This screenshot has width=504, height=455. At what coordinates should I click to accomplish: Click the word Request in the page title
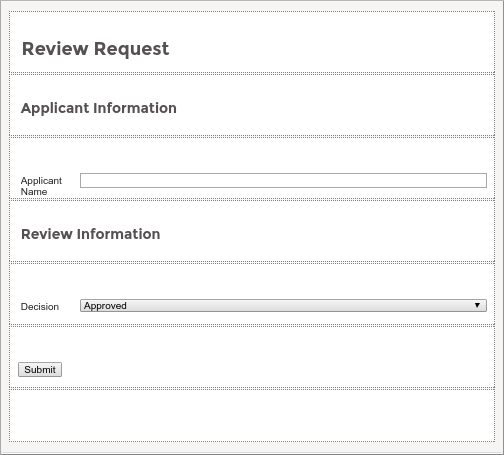132,49
